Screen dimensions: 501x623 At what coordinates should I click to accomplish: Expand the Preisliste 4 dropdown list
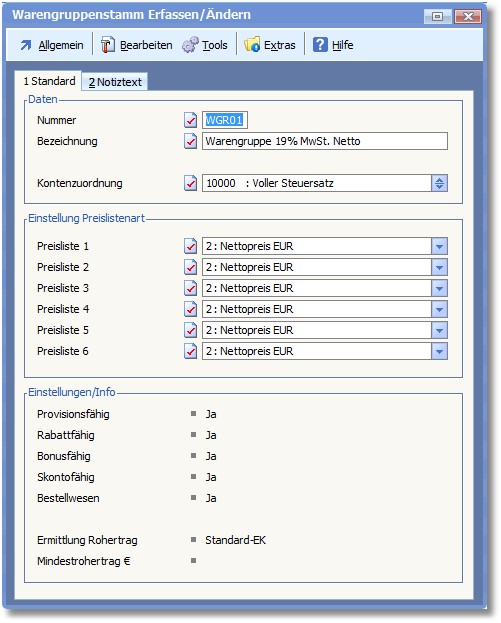click(439, 309)
